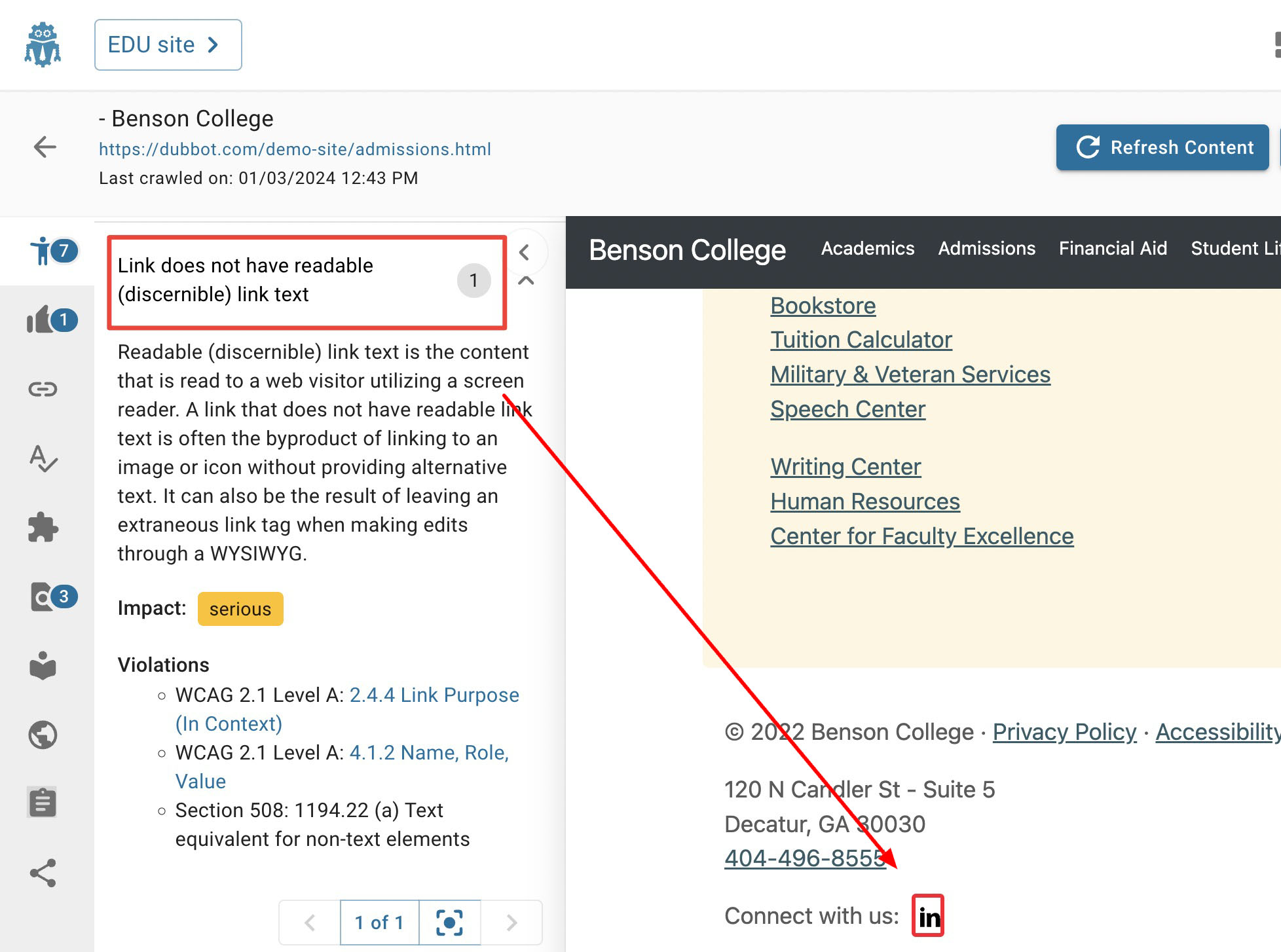The height and width of the screenshot is (952, 1281).
Task: Collapse the issue details with the up chevron
Action: pos(525,280)
